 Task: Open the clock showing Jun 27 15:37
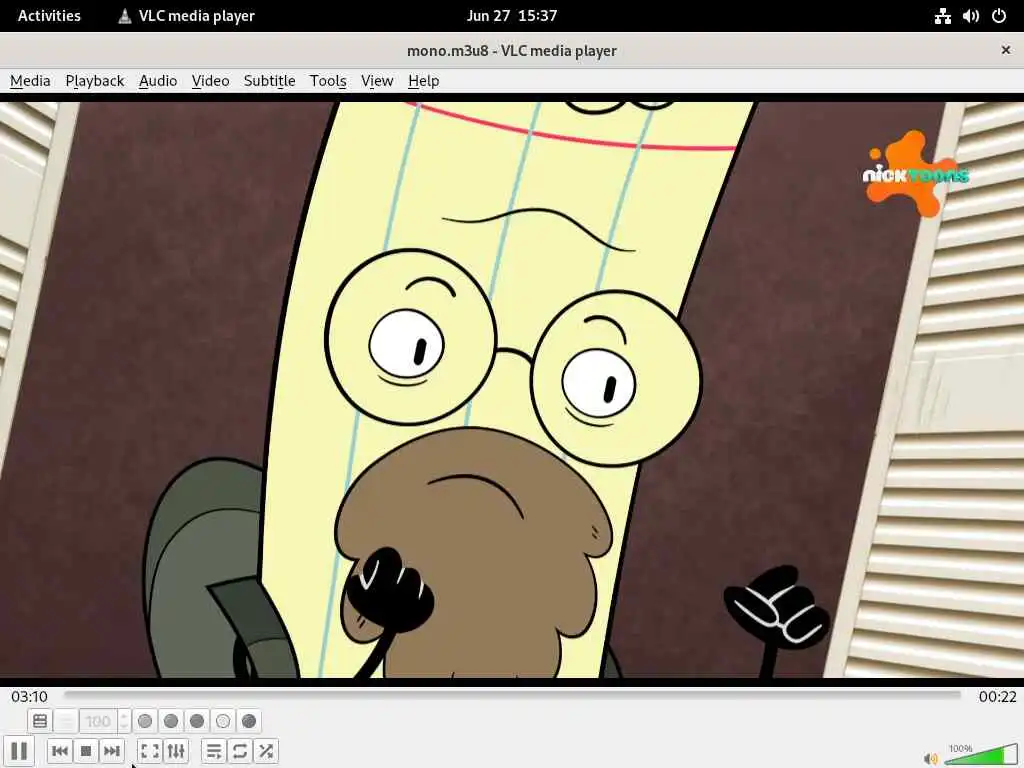click(x=512, y=16)
